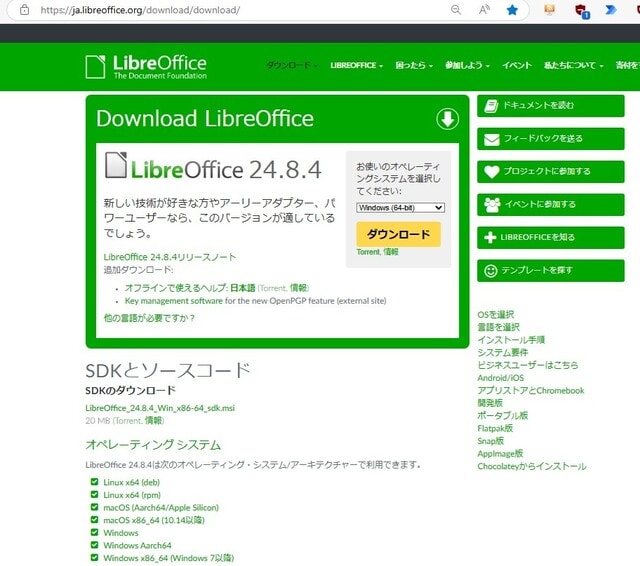The height and width of the screenshot is (566, 640).
Task: Click Windows Aarch64 list link
Action: pyautogui.click(x=137, y=546)
